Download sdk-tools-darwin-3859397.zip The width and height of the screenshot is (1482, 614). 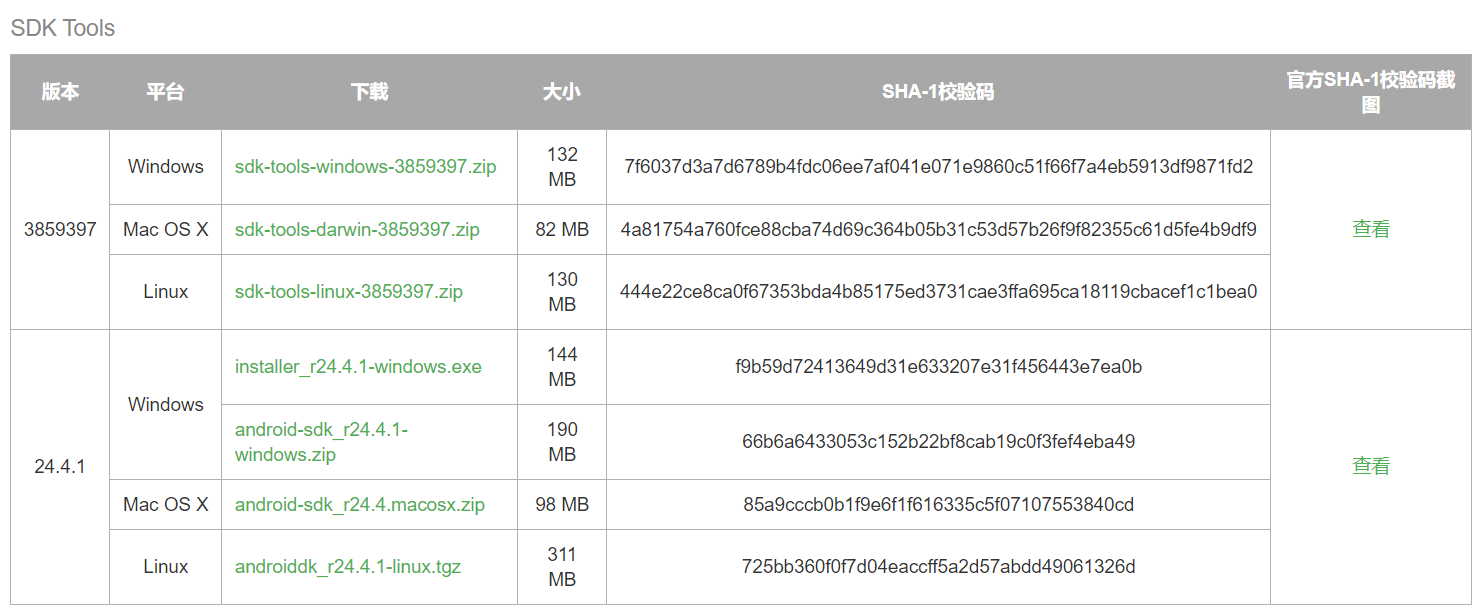point(357,230)
